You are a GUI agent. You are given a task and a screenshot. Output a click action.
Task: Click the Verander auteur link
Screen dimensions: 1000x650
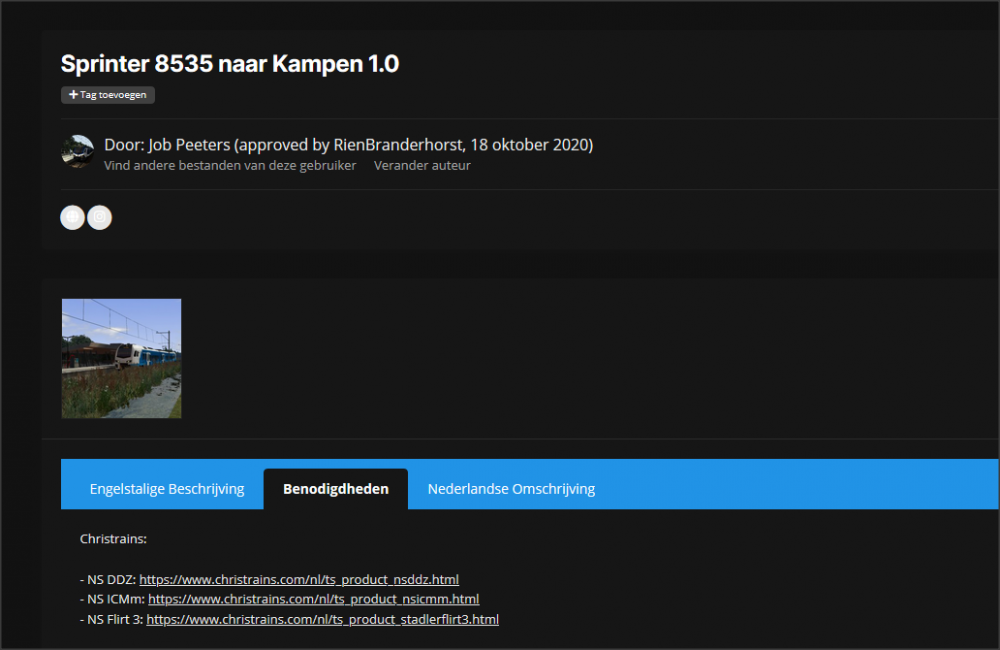(422, 165)
